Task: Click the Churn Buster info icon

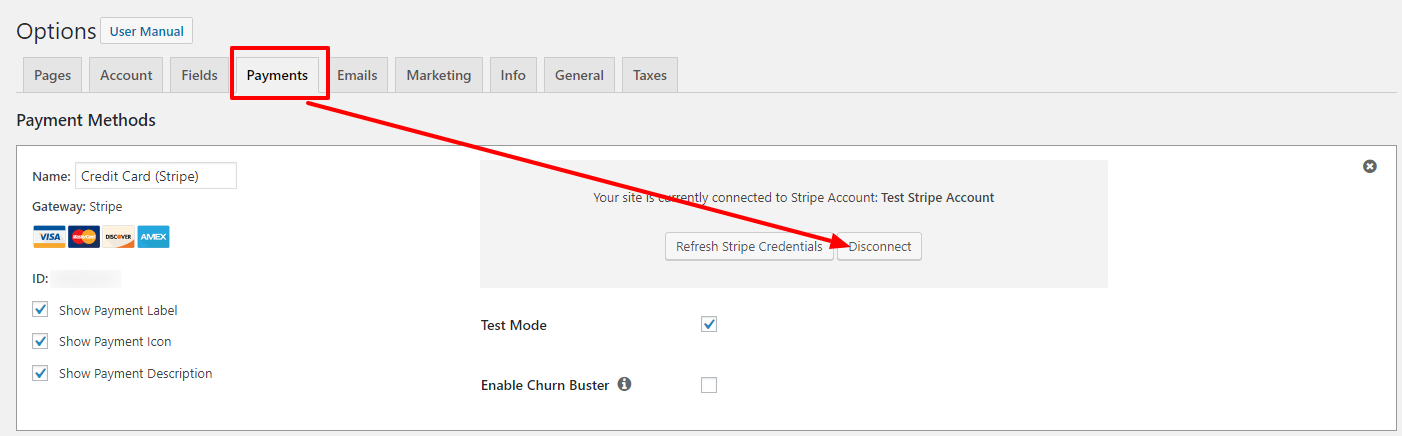Action: point(624,384)
